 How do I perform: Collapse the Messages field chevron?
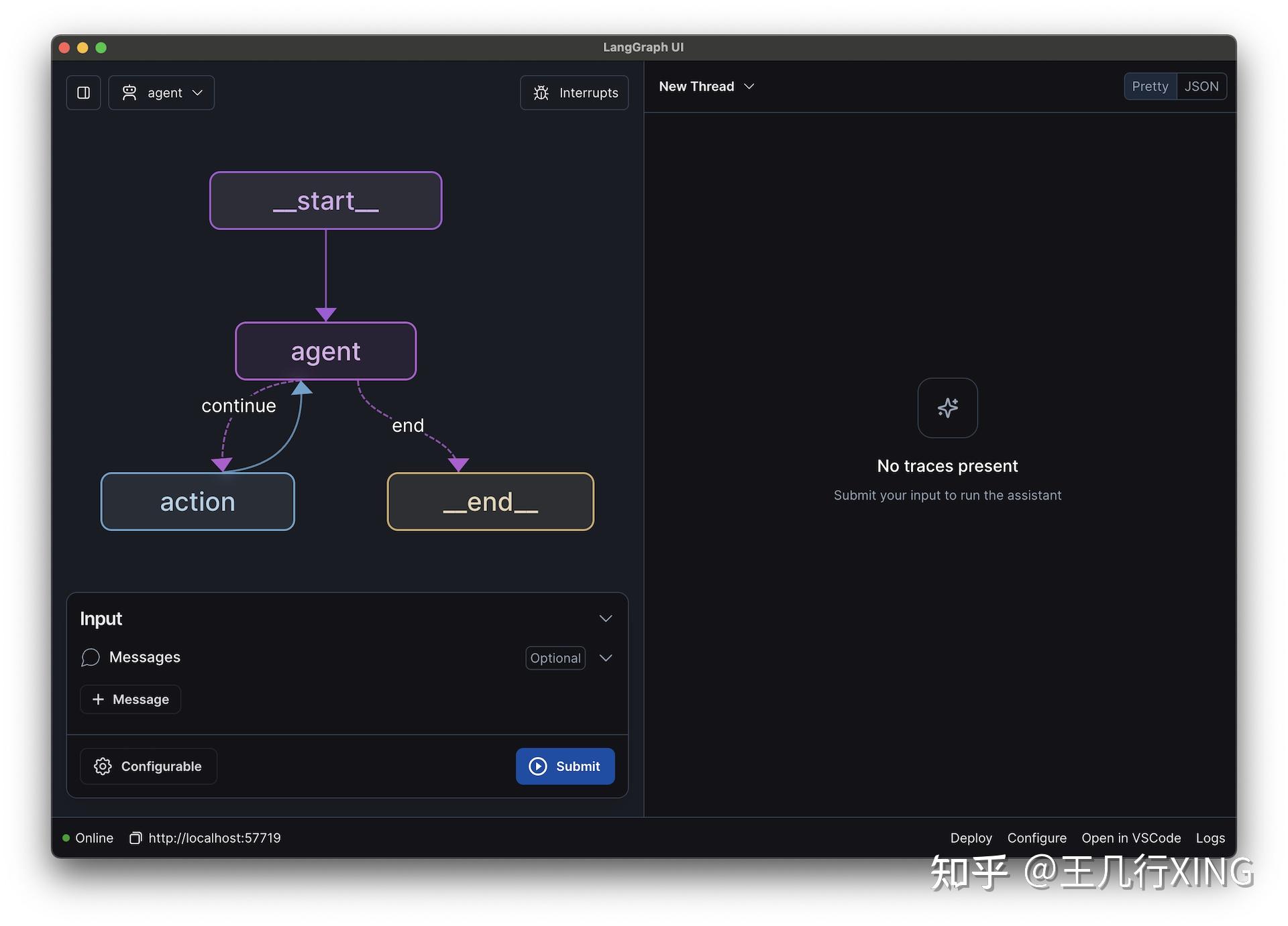(x=605, y=658)
